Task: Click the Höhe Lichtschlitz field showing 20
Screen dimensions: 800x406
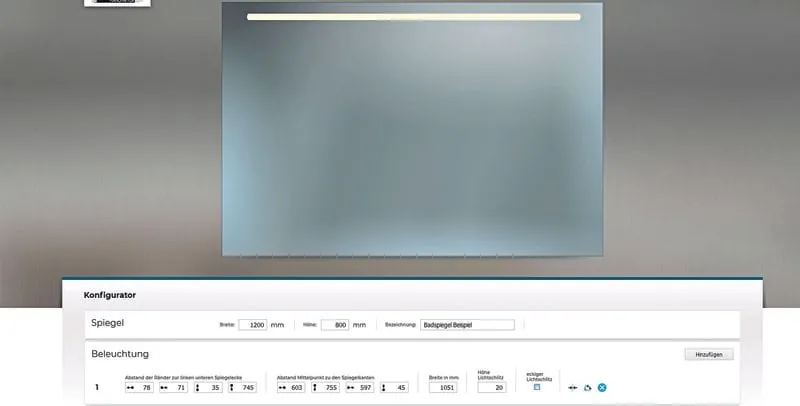Action: pyautogui.click(x=492, y=387)
